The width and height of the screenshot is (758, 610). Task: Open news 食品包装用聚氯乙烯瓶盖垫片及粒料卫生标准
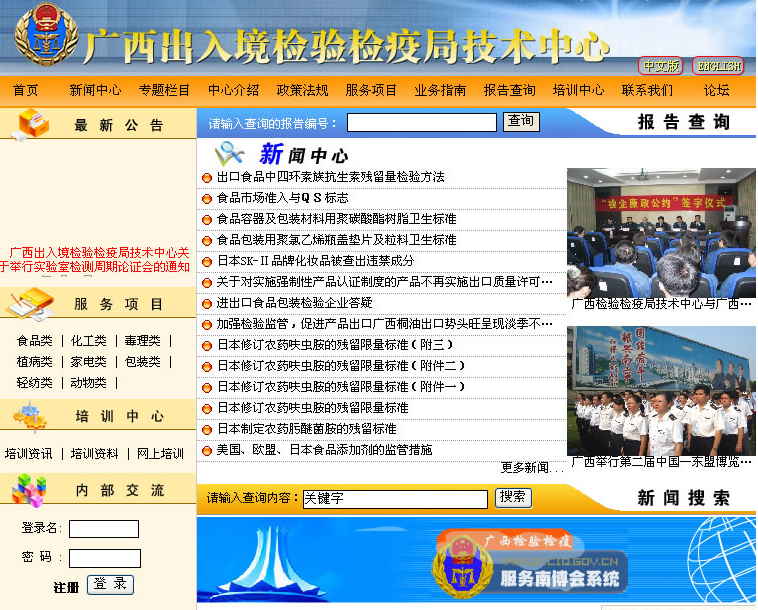[336, 240]
